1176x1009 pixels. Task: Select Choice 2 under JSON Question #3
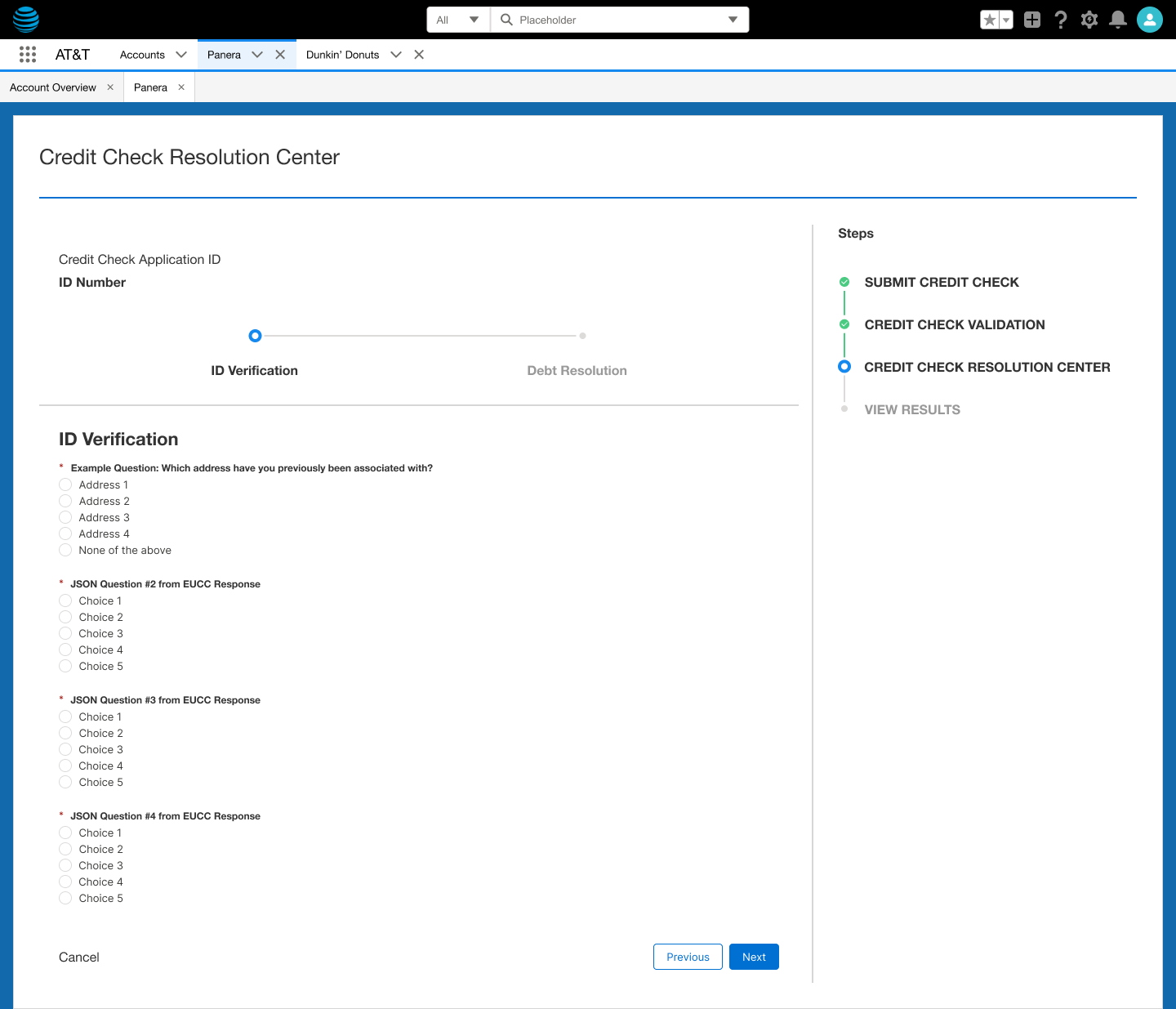(65, 733)
